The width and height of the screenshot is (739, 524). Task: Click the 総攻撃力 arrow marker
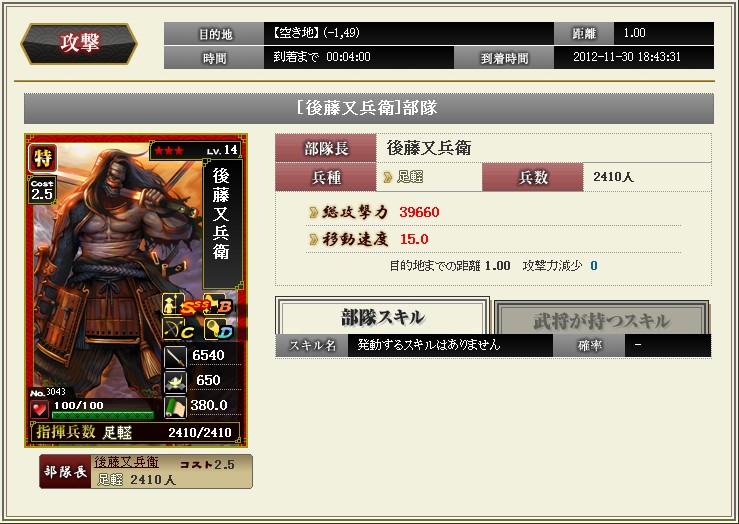(313, 213)
